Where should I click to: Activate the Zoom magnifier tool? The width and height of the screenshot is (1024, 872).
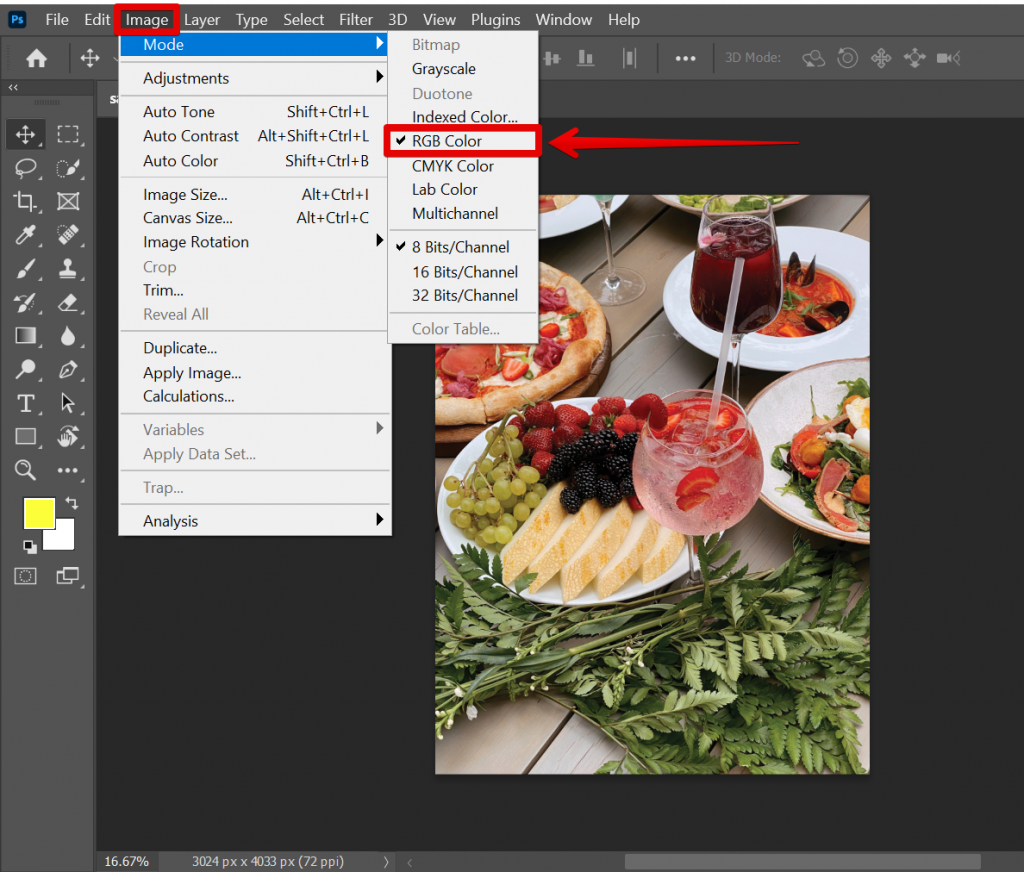[x=26, y=470]
